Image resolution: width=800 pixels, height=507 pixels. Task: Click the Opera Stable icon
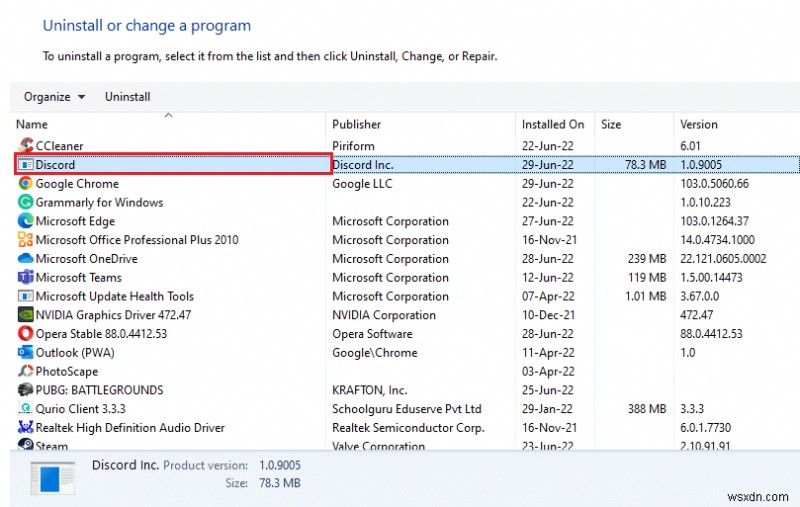[x=25, y=333]
